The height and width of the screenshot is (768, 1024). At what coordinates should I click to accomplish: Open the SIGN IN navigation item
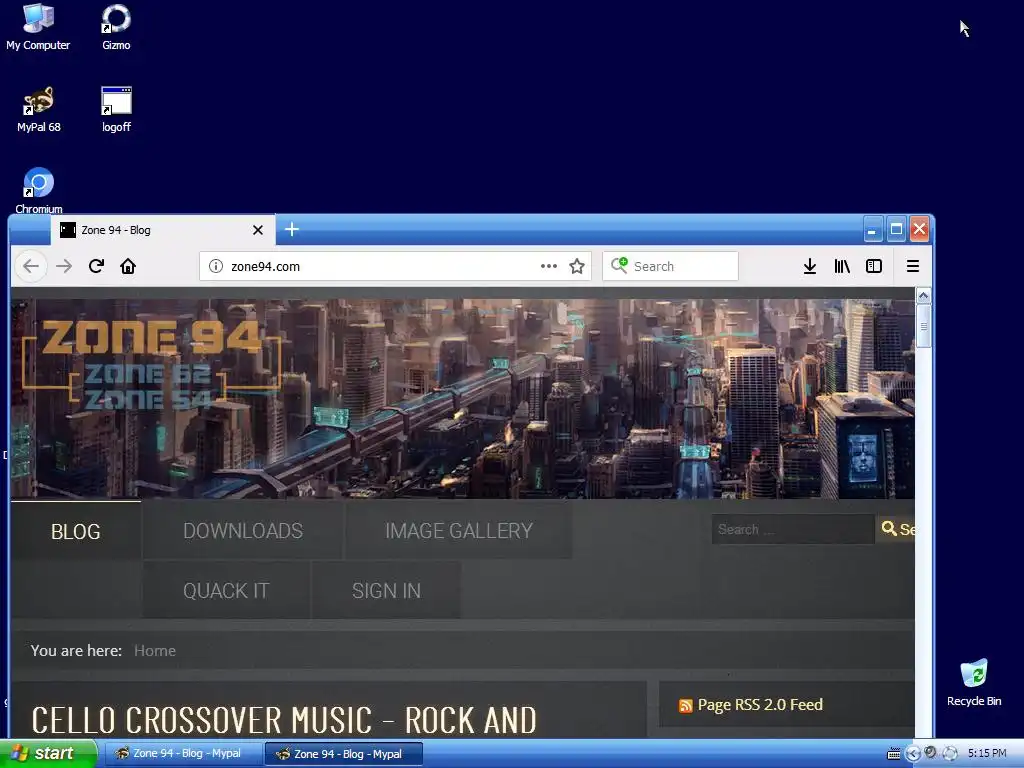(x=386, y=590)
